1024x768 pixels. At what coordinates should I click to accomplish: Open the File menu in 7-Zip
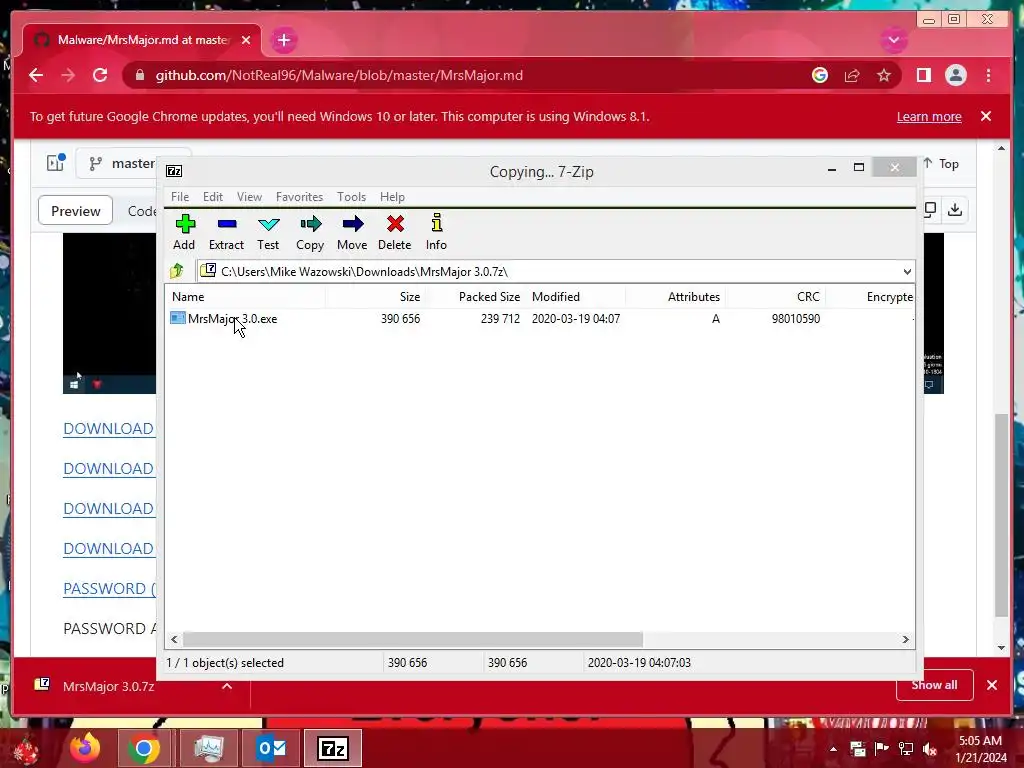180,197
